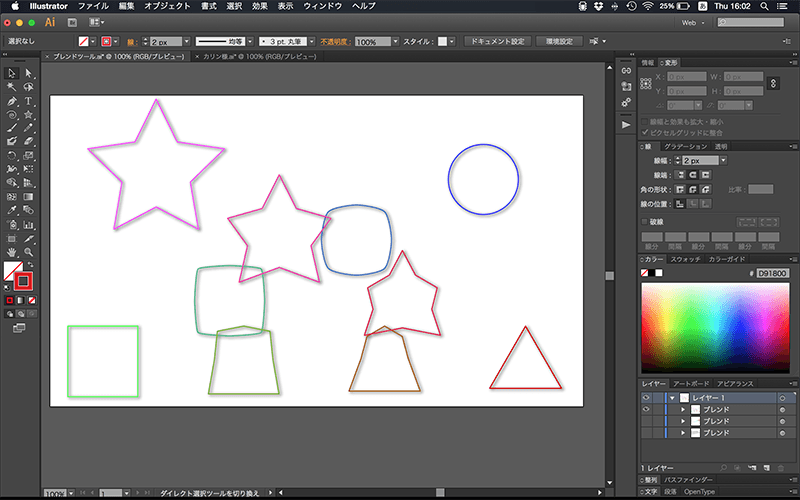Viewport: 800px width, 500px height.
Task: Select the Gradient tool
Action: click(28, 196)
